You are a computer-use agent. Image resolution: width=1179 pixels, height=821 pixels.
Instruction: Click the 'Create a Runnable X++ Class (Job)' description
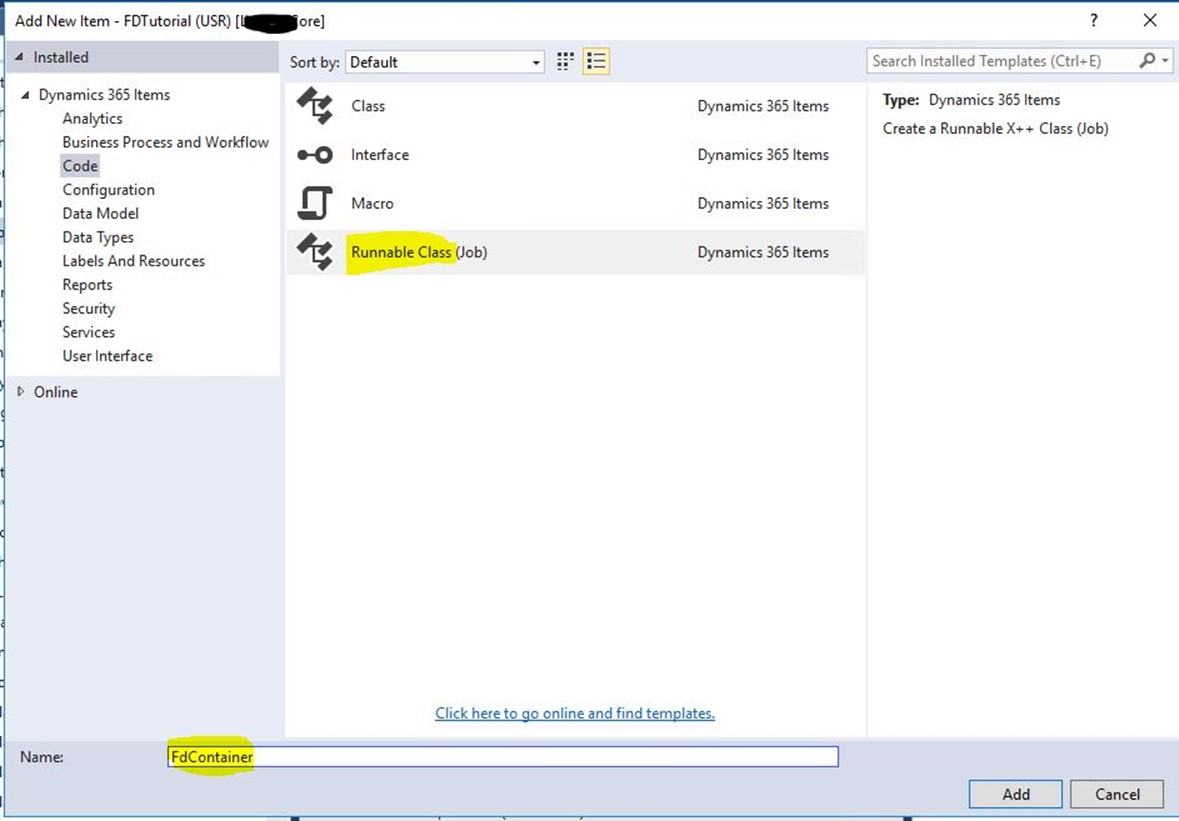coord(996,129)
